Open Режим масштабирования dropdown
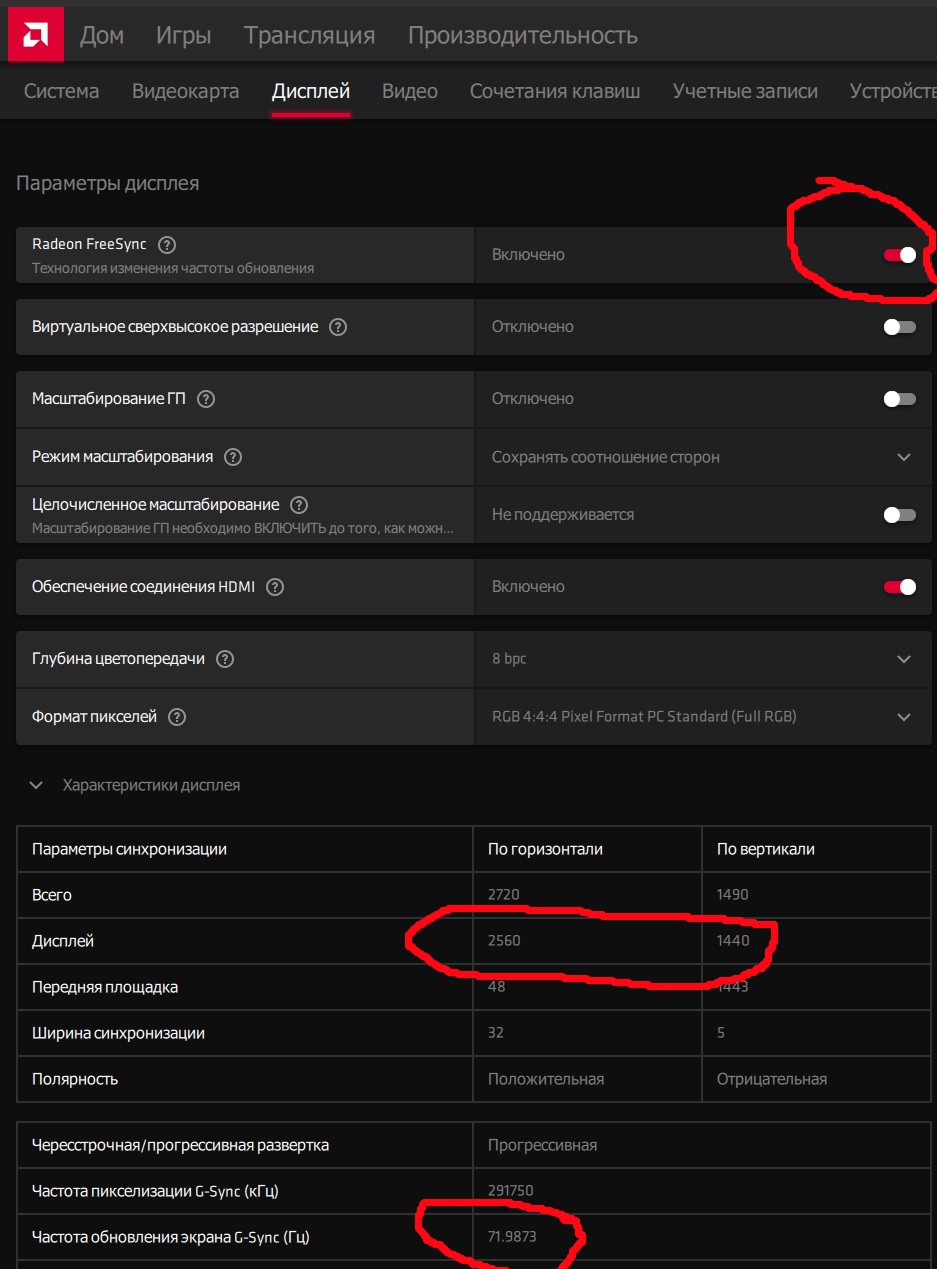The image size is (937, 1269). (x=903, y=457)
